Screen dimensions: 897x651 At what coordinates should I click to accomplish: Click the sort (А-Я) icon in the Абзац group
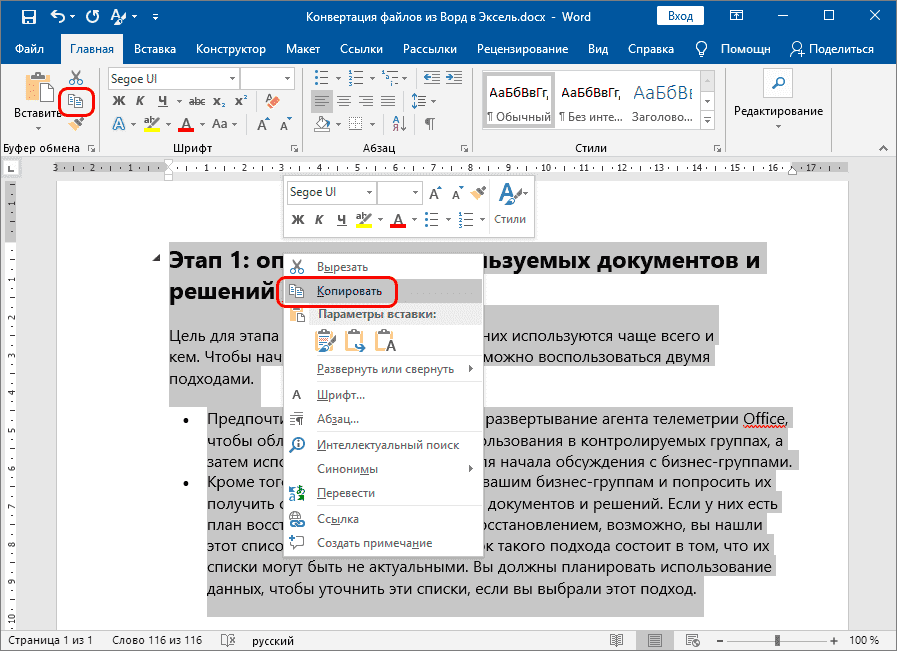point(399,123)
